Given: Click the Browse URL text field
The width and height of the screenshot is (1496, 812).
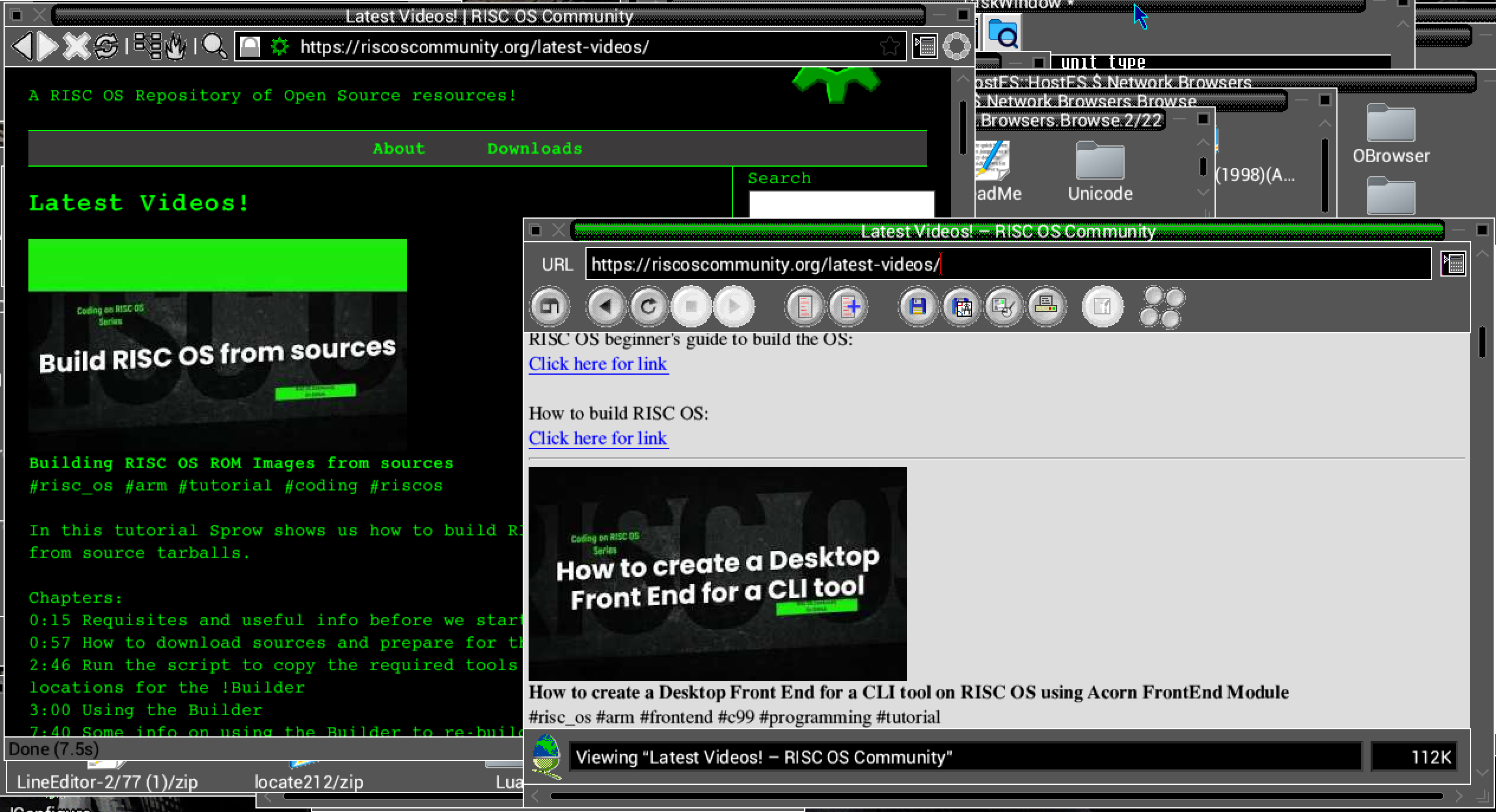Looking at the screenshot, I should (x=1008, y=264).
